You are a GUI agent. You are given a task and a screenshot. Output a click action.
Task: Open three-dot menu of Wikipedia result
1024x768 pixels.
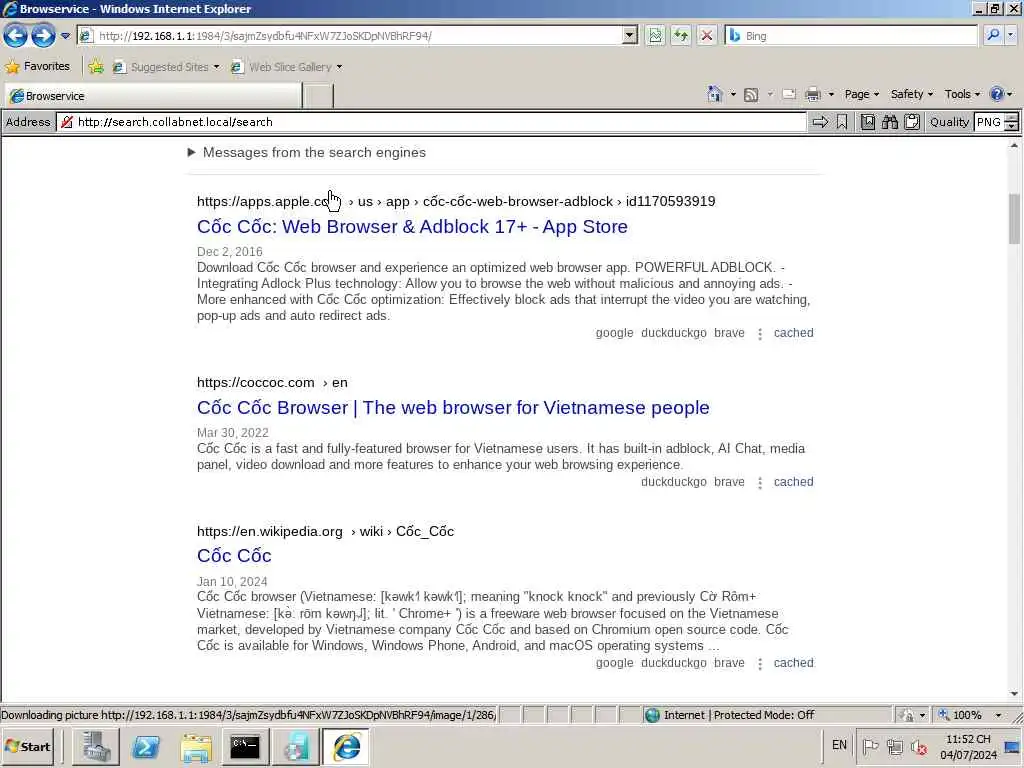pos(760,664)
